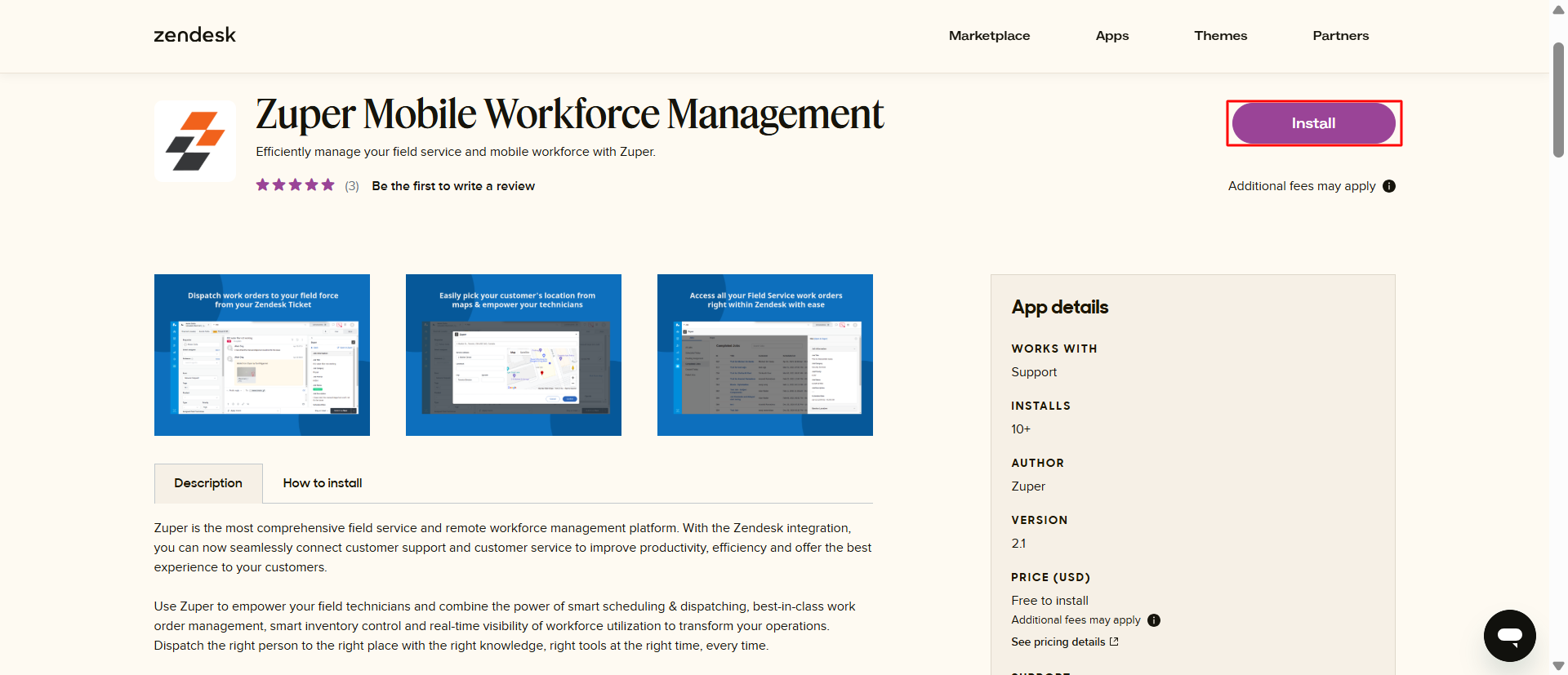The width and height of the screenshot is (1568, 675).
Task: Click info icon beside header 'Additional fees may apply'
Action: pos(1389,186)
